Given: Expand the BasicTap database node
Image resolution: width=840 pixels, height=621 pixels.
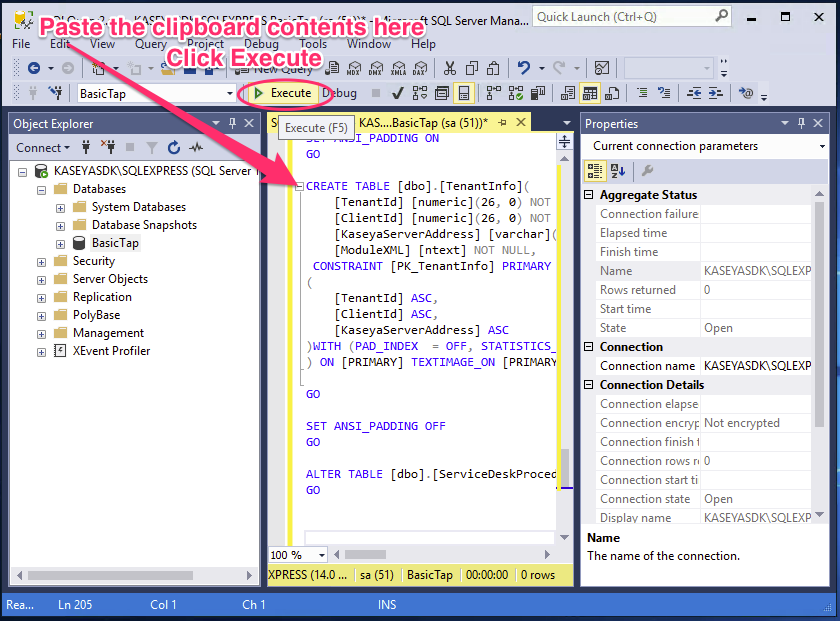Looking at the screenshot, I should click(61, 244).
